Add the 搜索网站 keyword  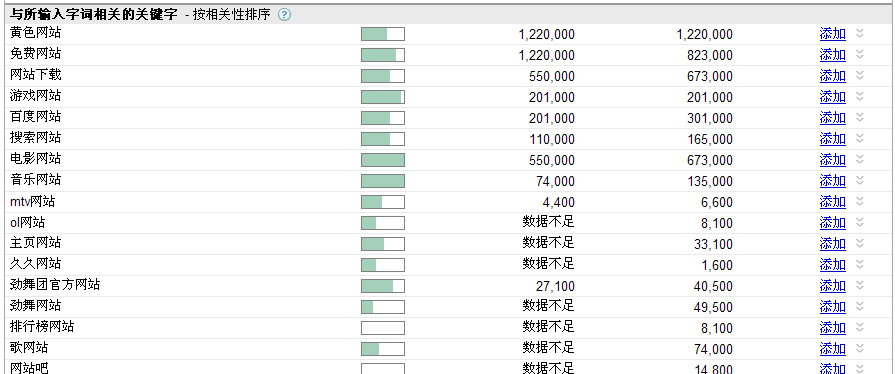click(833, 139)
